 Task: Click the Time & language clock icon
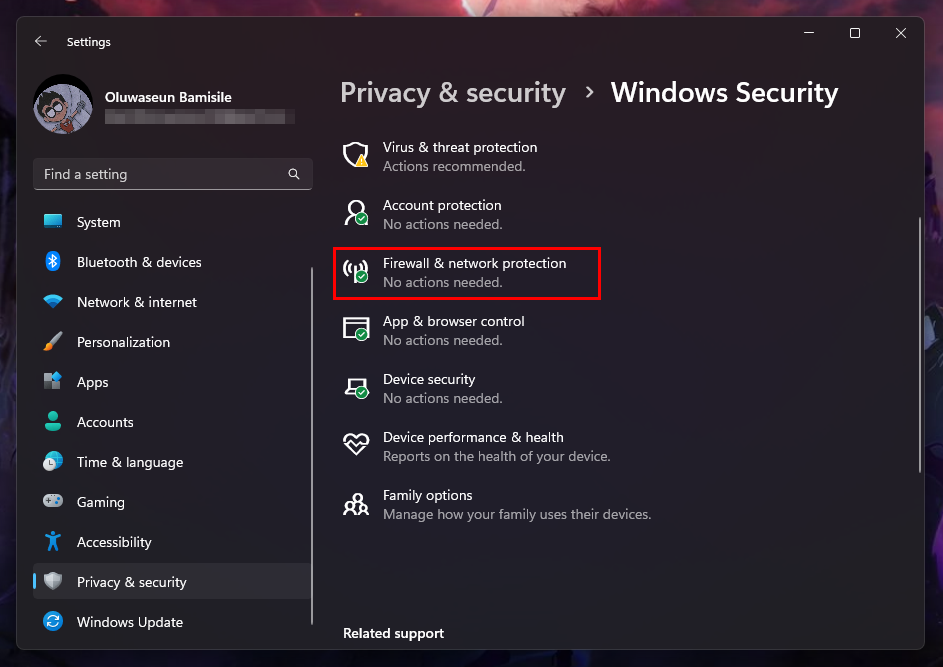[53, 461]
